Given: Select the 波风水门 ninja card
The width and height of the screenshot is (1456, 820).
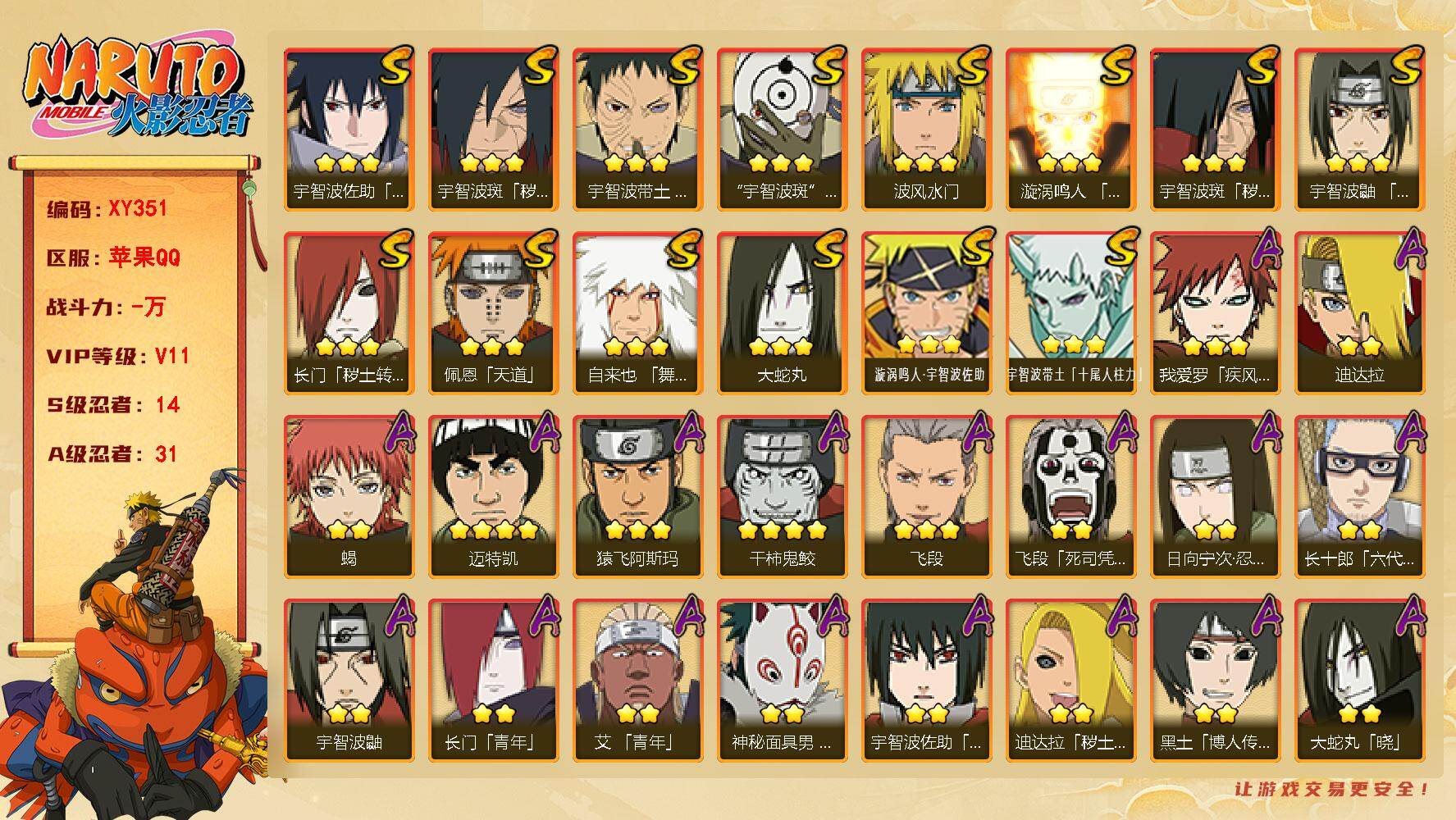Looking at the screenshot, I should point(926,129).
